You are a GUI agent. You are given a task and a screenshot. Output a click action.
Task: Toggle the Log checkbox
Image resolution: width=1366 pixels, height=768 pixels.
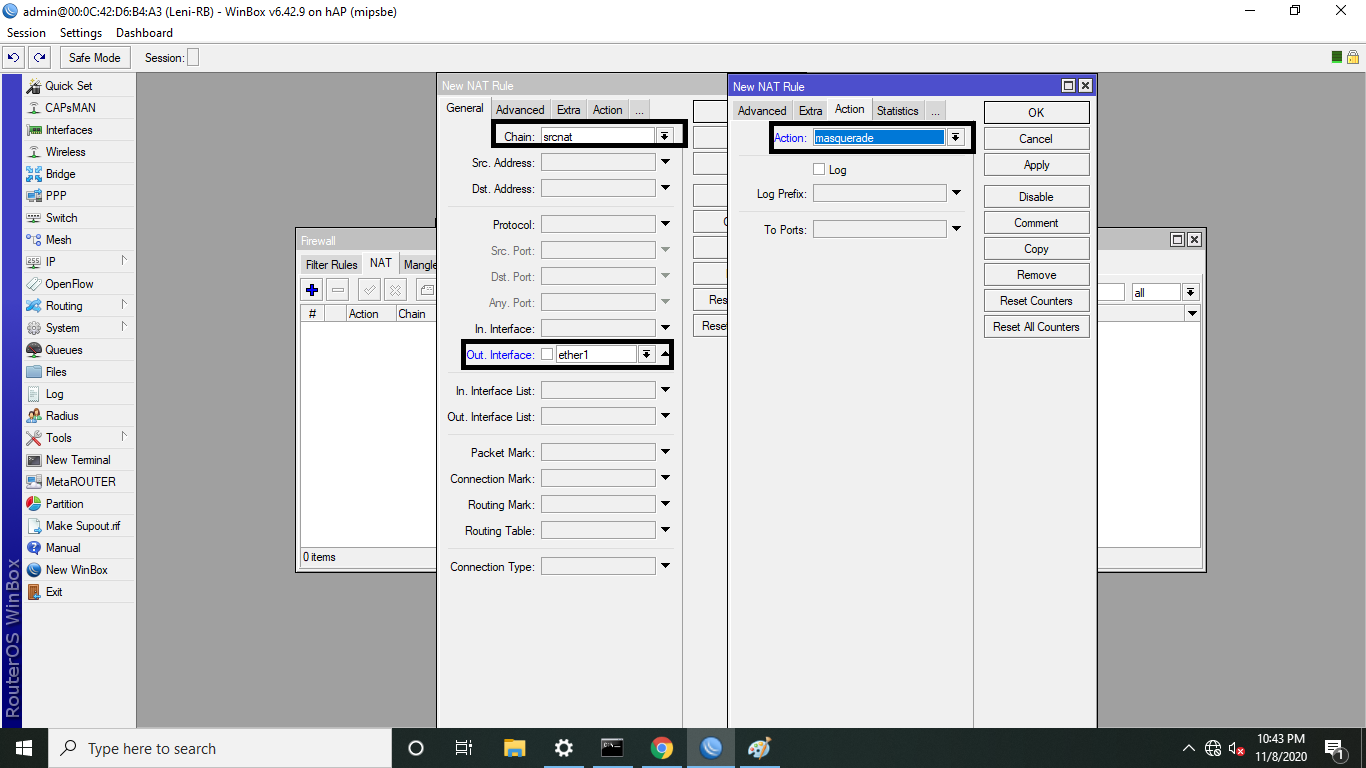click(x=819, y=170)
